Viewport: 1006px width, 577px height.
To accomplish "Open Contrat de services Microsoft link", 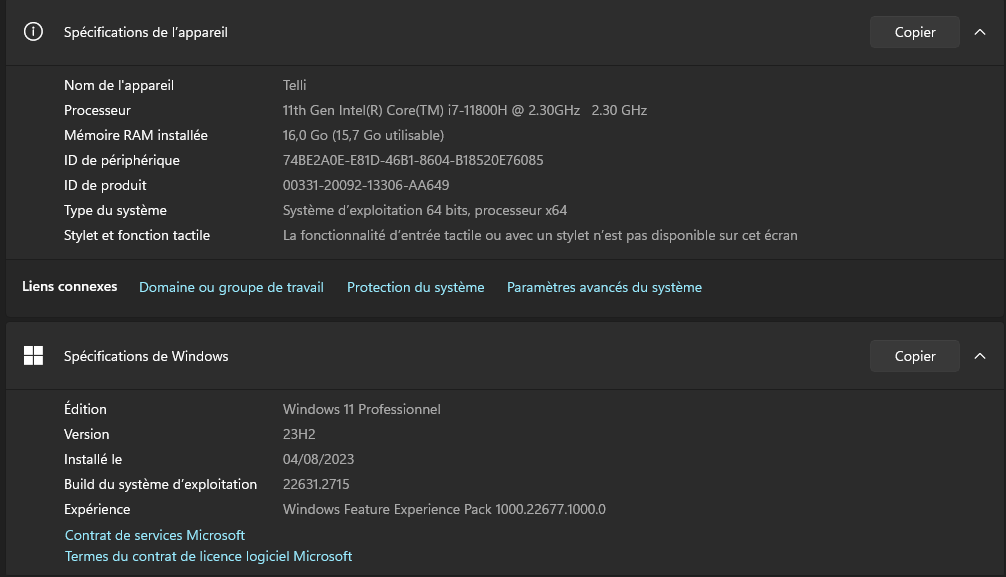I will click(155, 535).
